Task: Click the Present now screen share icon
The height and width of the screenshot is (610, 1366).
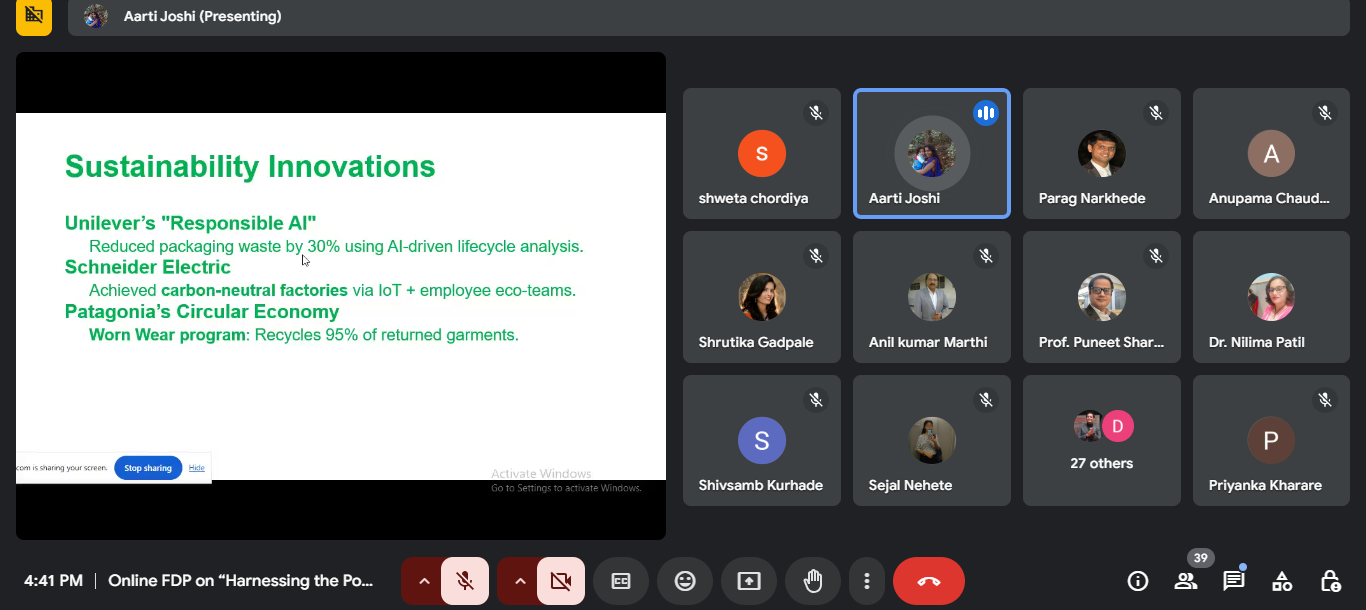Action: pyautogui.click(x=749, y=581)
